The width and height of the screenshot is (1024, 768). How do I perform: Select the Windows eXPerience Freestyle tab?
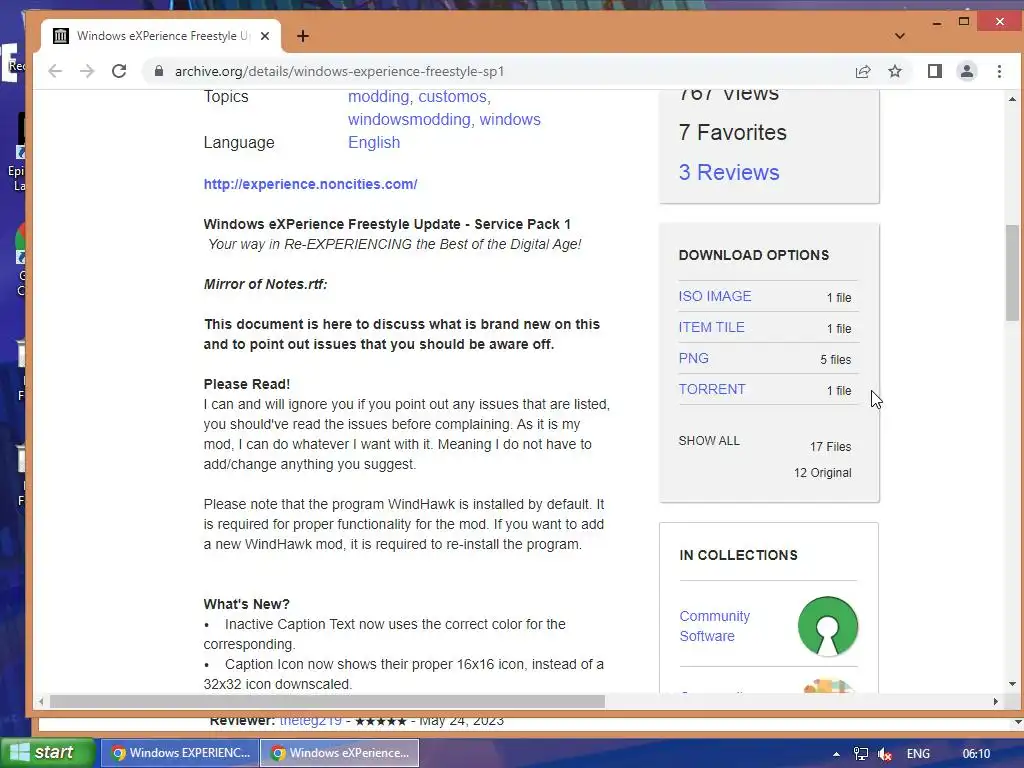click(x=161, y=36)
